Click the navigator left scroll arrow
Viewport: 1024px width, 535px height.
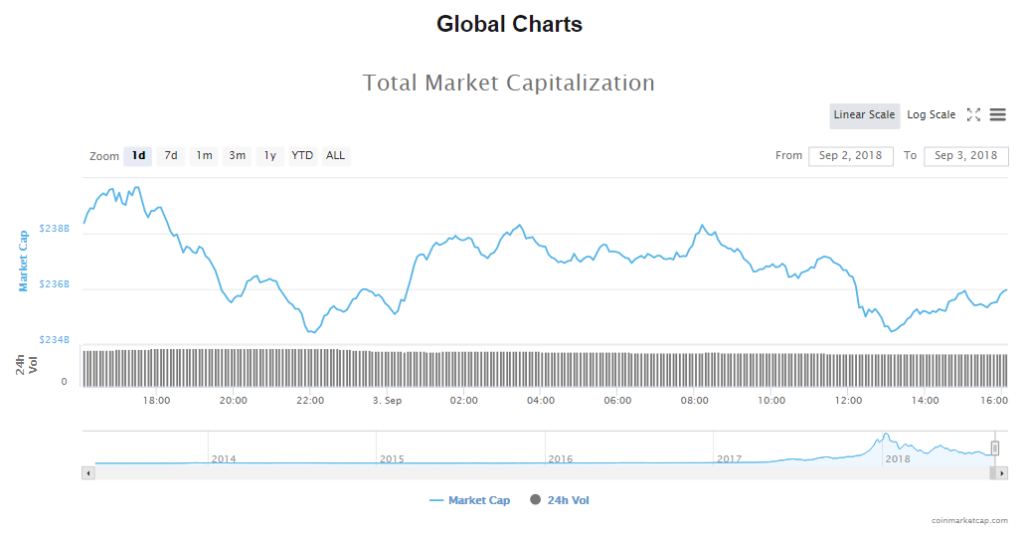(x=88, y=472)
